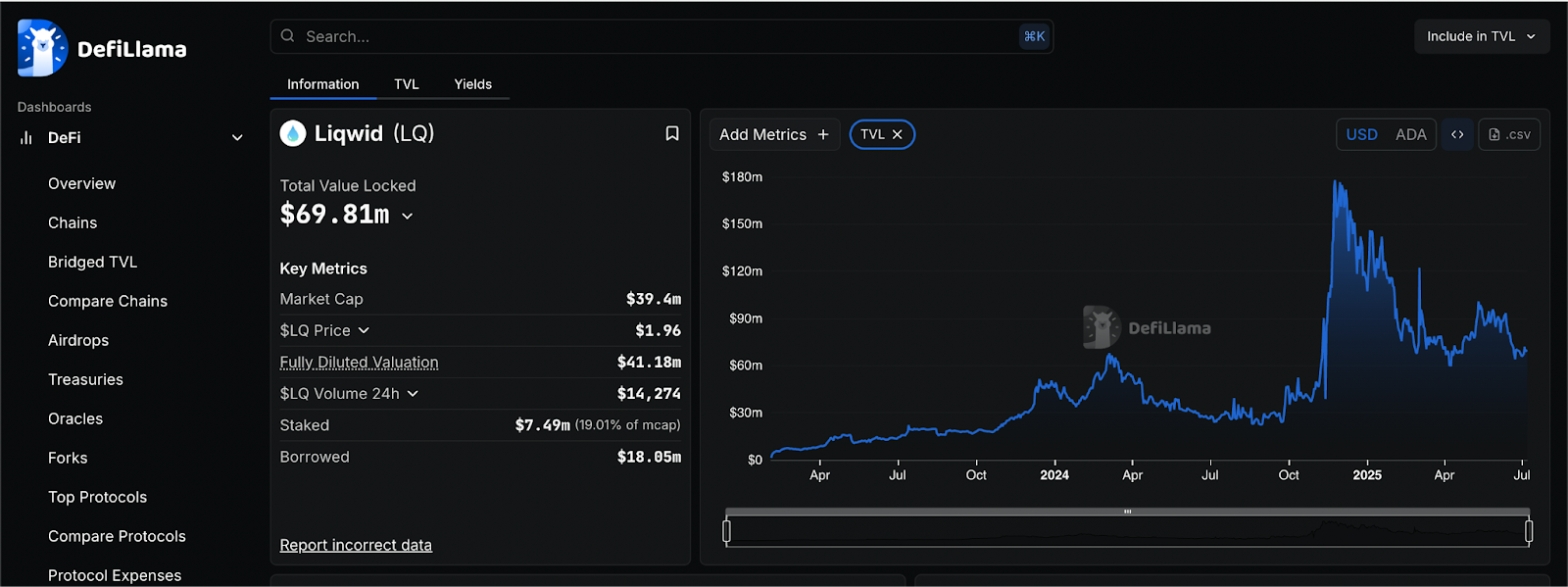Switch to the Yields tab
Screen dimensions: 1568x587
(473, 84)
